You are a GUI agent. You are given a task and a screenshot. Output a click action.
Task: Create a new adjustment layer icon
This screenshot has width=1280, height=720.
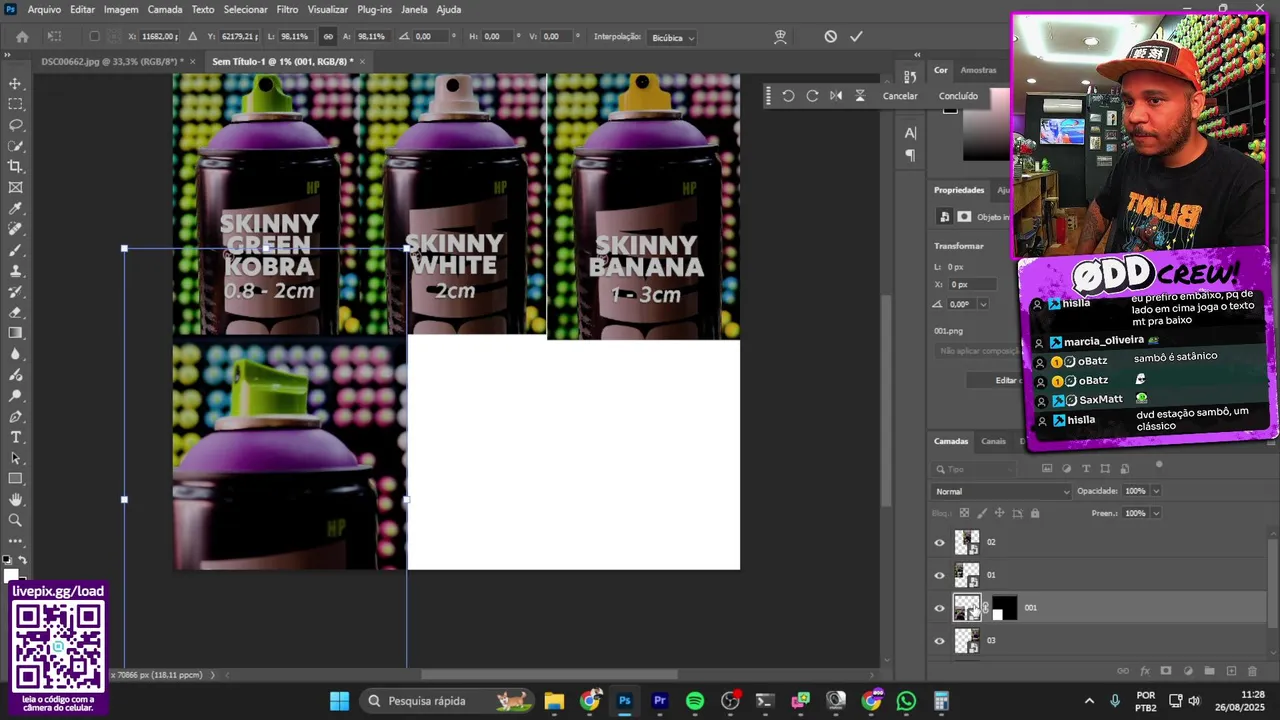[x=1188, y=671]
